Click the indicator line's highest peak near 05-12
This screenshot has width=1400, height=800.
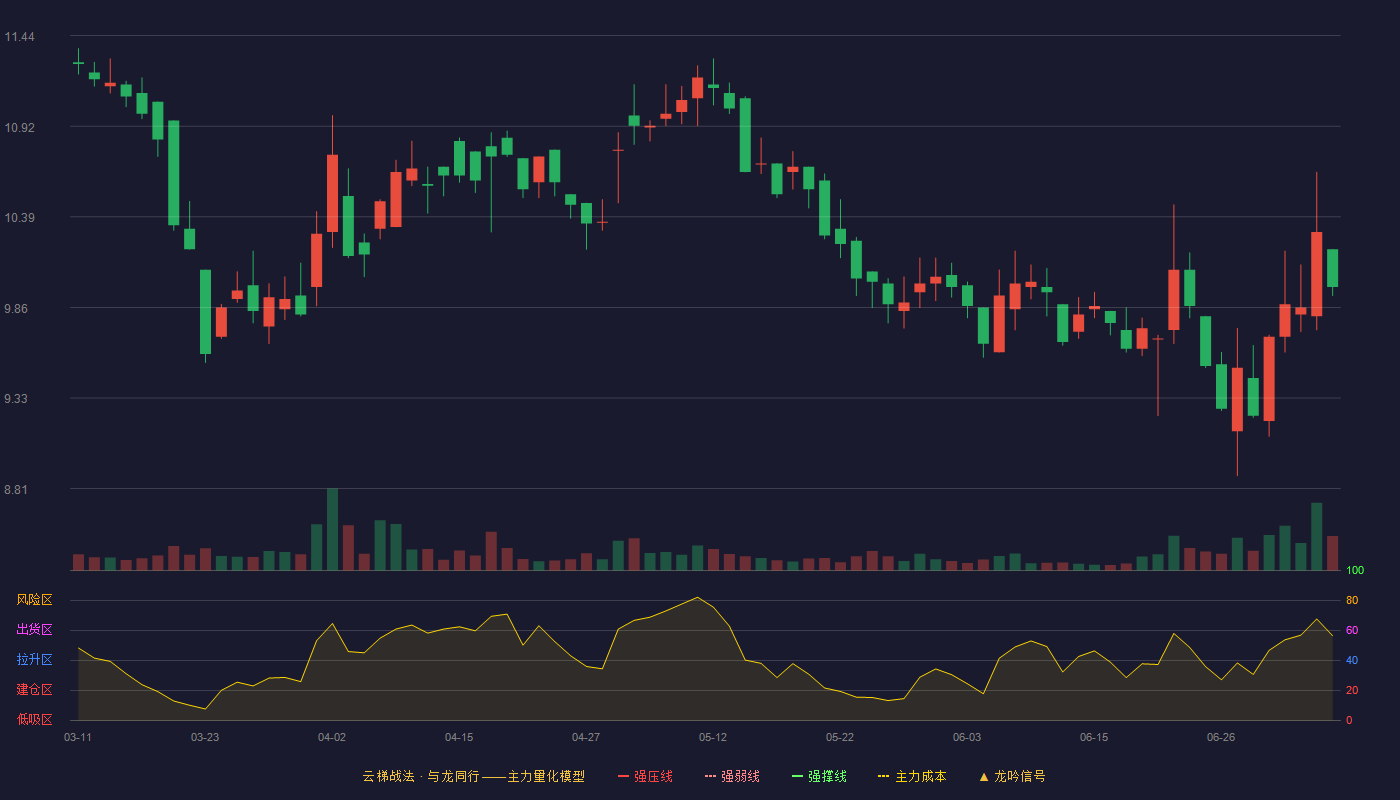point(697,598)
